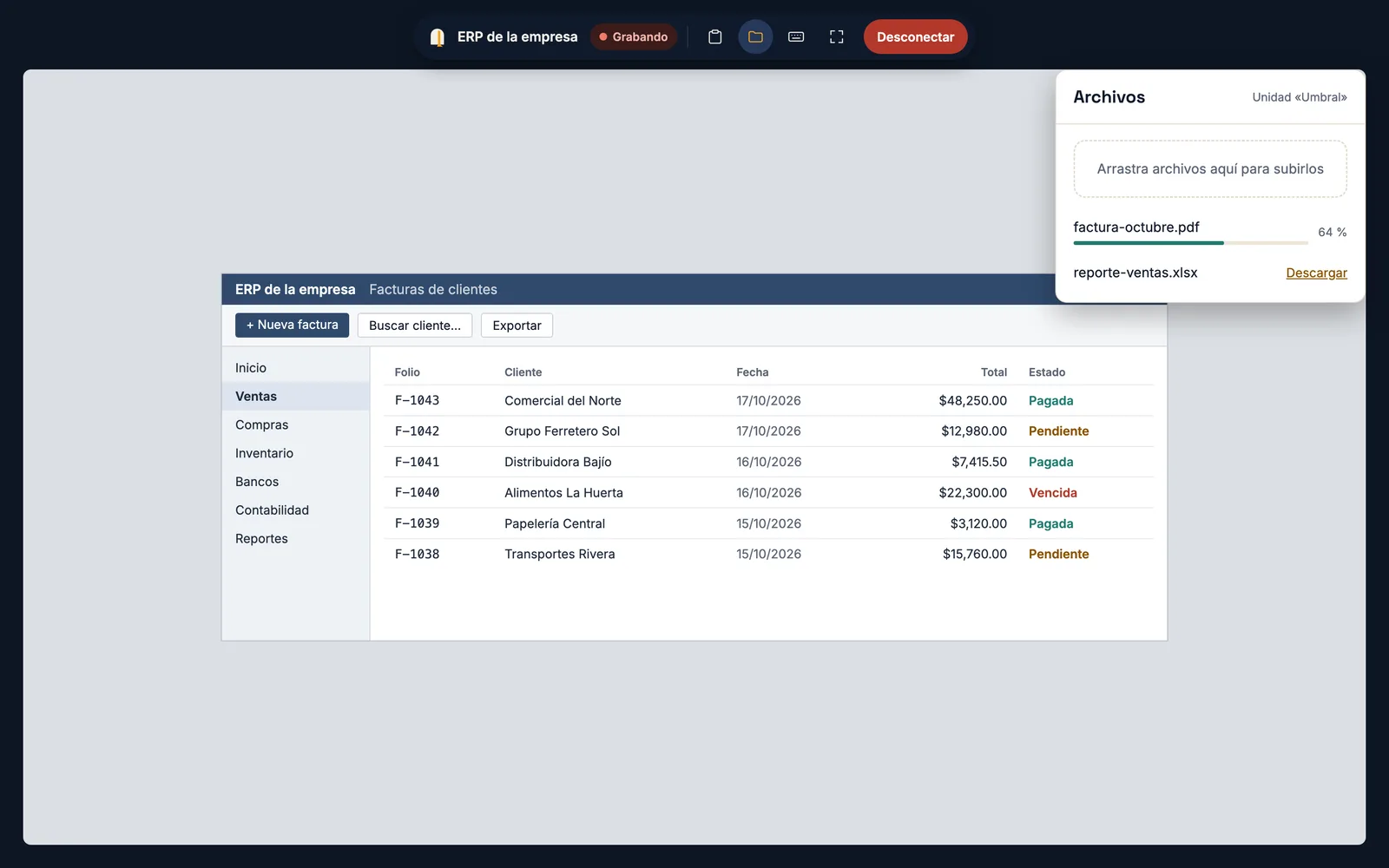Click the Cliente column header

(x=523, y=372)
